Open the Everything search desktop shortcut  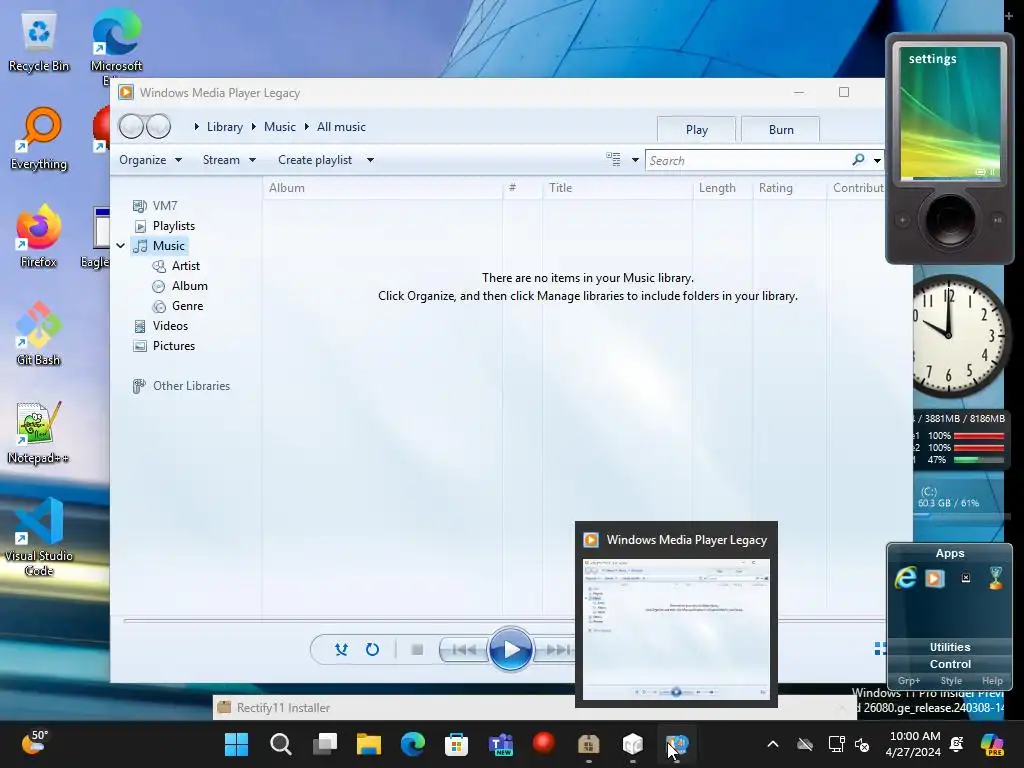click(x=39, y=138)
